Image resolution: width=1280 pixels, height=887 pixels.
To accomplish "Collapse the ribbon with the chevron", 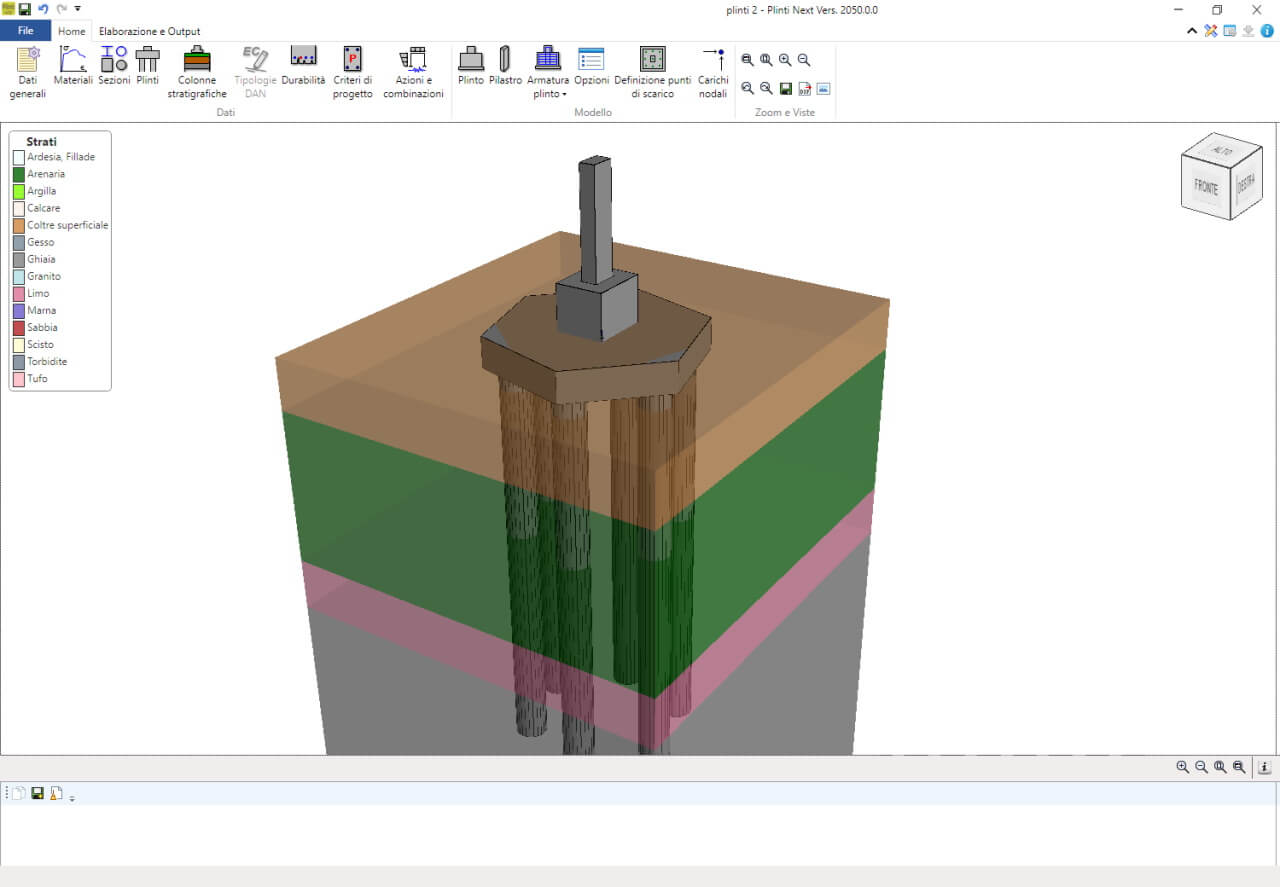I will click(x=1192, y=31).
